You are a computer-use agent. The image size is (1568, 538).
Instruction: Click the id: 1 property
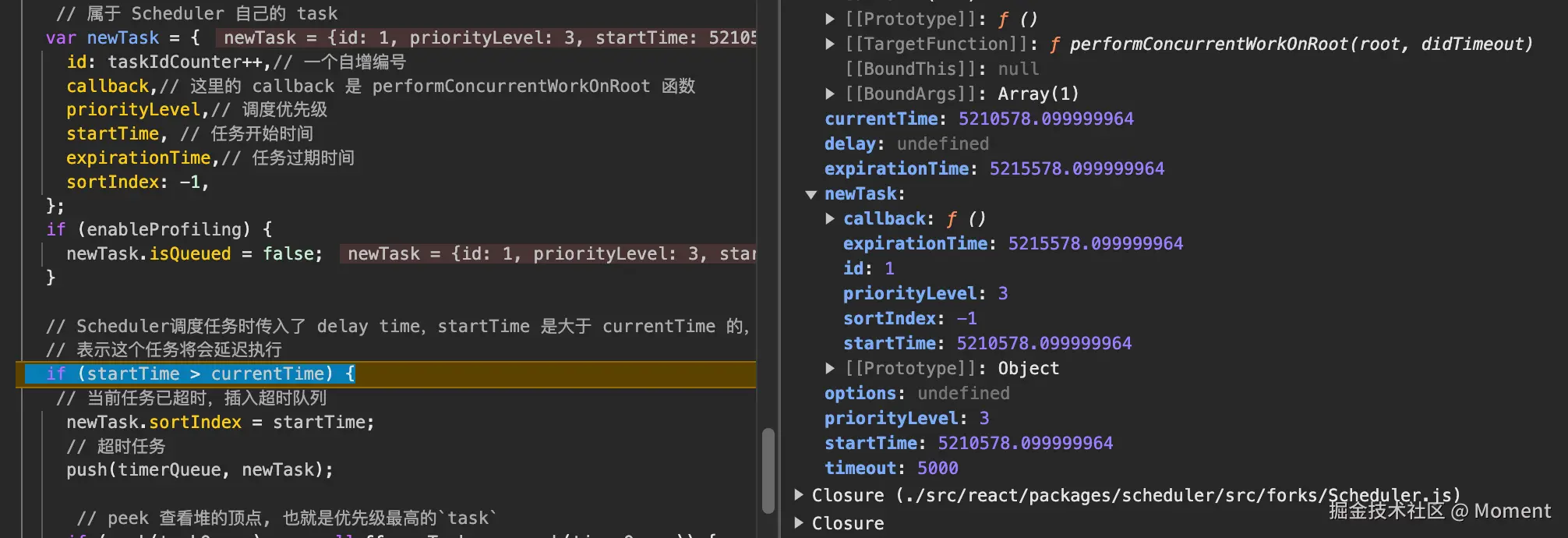point(868,269)
